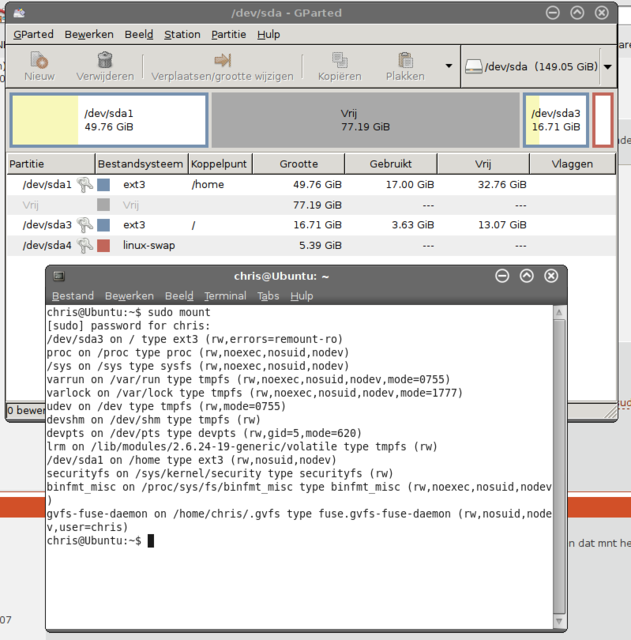This screenshot has height=640, width=631.
Task: Click the Kopiëren toolbar icon
Action: coord(339,60)
